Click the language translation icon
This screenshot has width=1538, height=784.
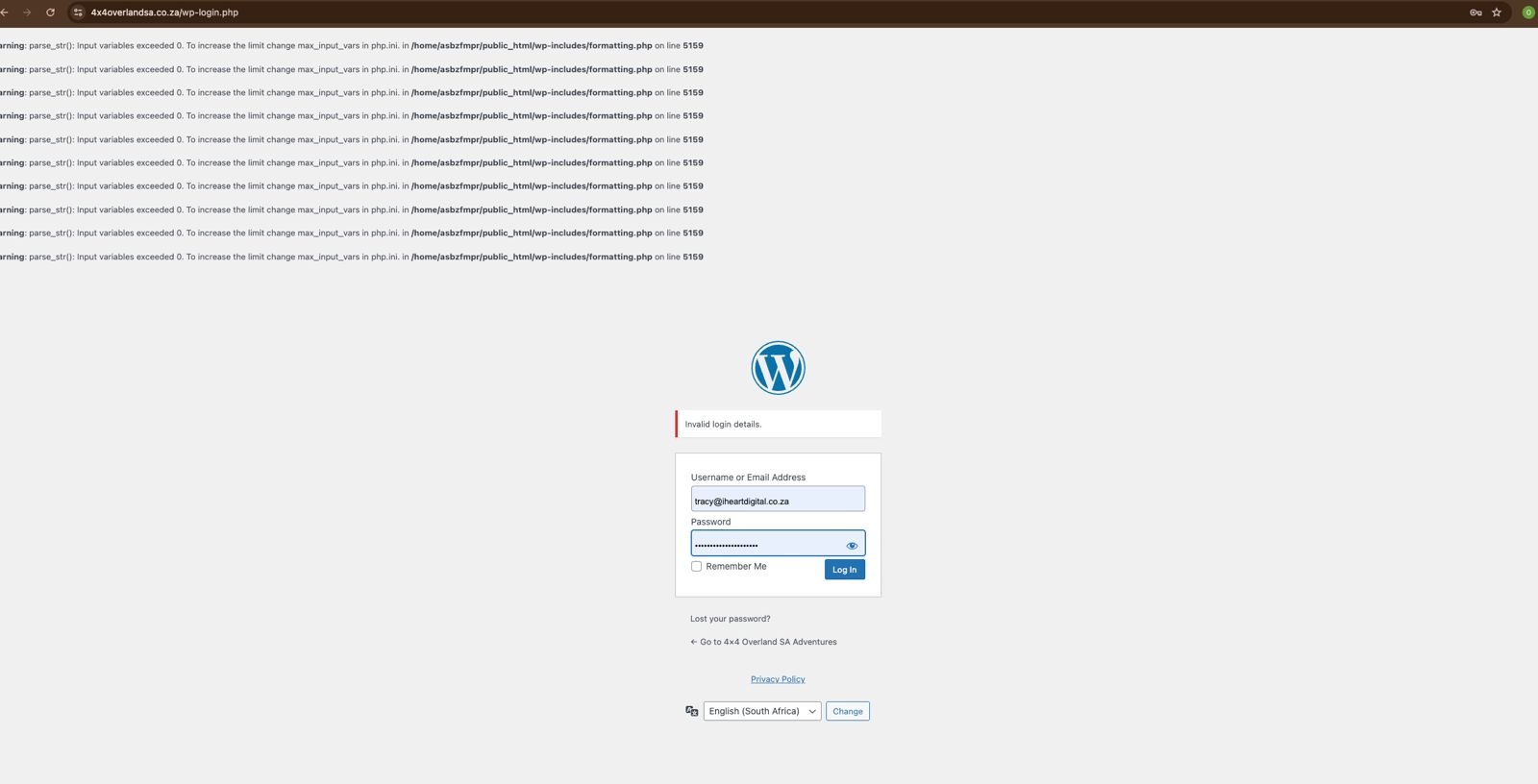pyautogui.click(x=691, y=711)
